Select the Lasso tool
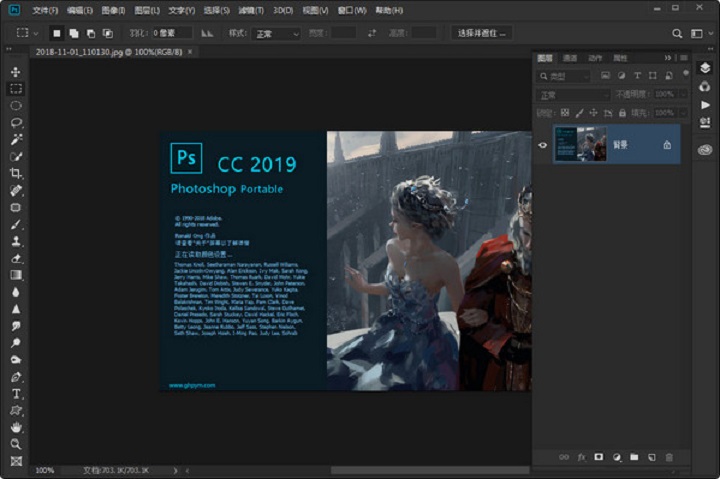 click(x=16, y=123)
